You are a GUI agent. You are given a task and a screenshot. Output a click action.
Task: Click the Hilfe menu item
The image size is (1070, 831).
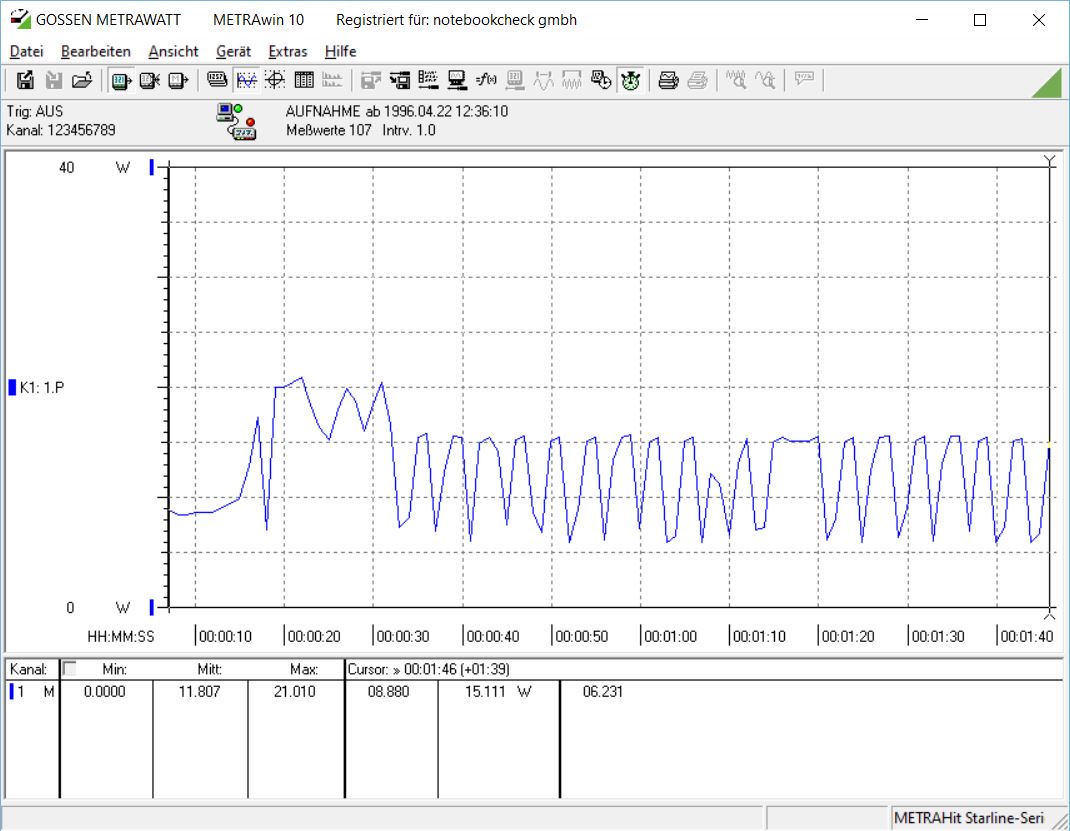coord(341,51)
